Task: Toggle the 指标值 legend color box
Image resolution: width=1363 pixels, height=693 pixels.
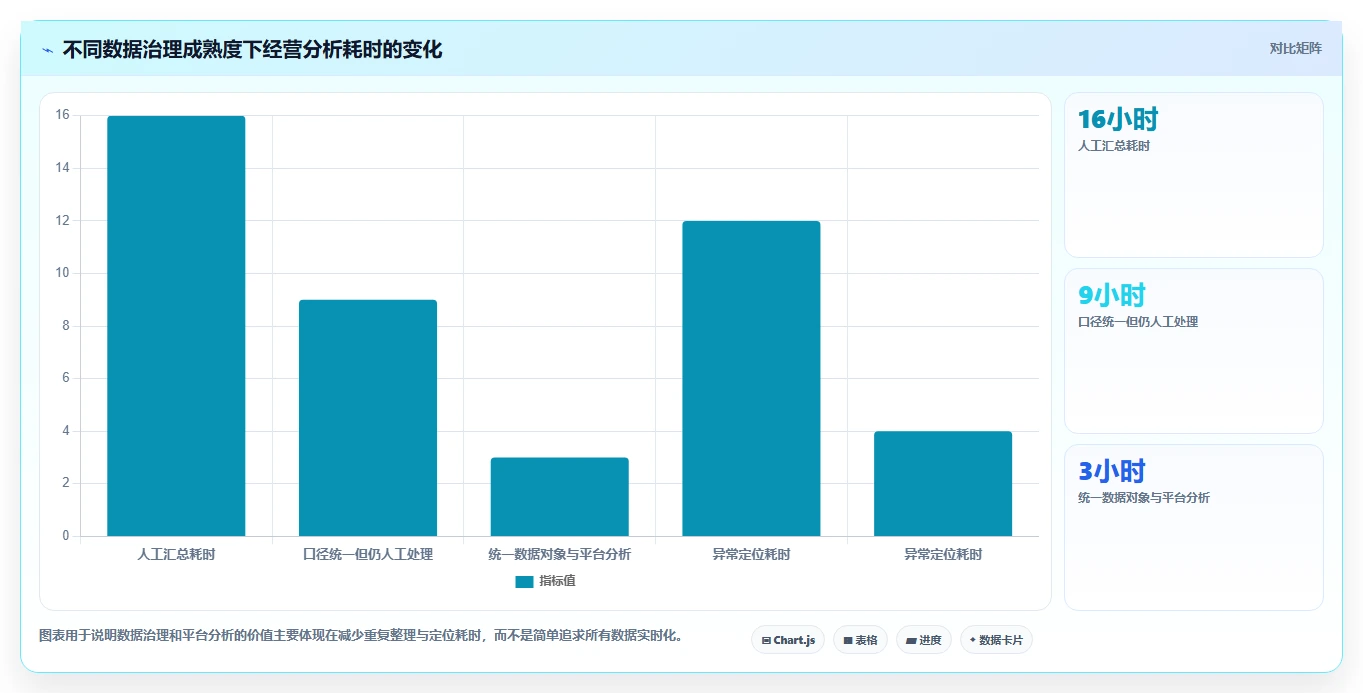Action: 524,581
